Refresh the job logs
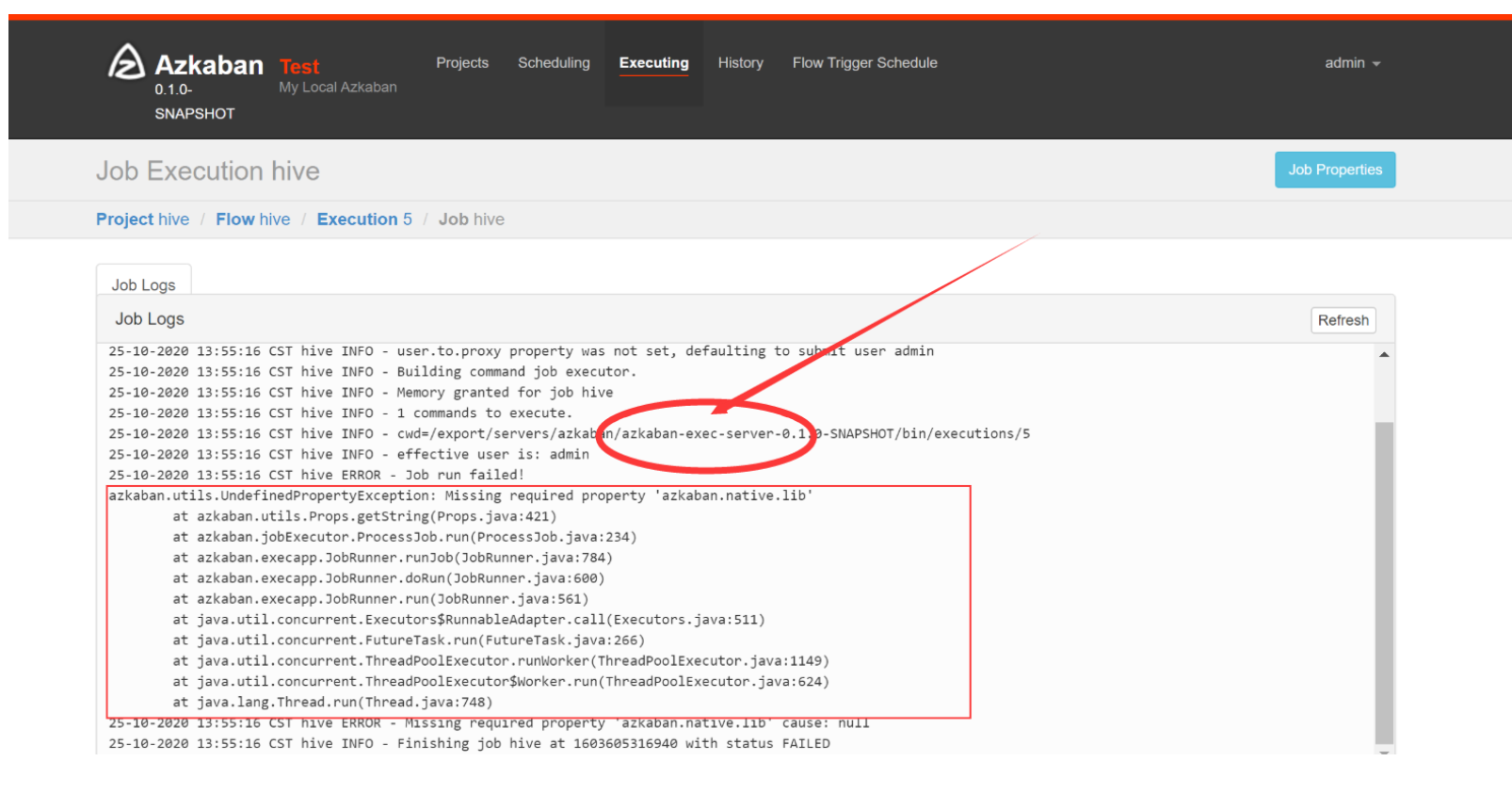 [1343, 320]
